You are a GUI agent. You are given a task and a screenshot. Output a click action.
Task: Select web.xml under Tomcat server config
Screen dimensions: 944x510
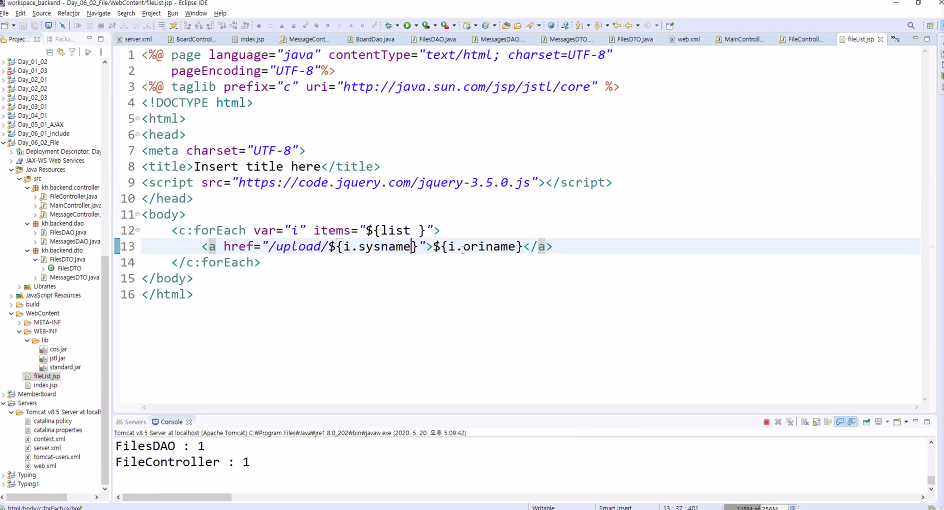coord(45,466)
